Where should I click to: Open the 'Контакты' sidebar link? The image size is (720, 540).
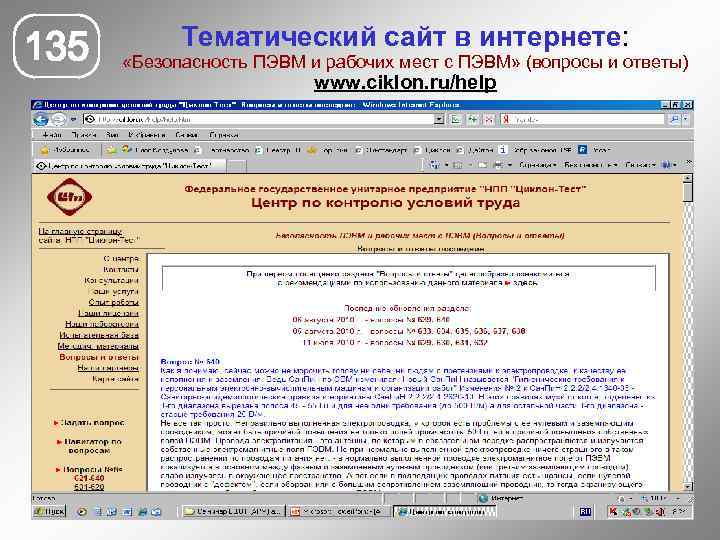click(x=121, y=270)
